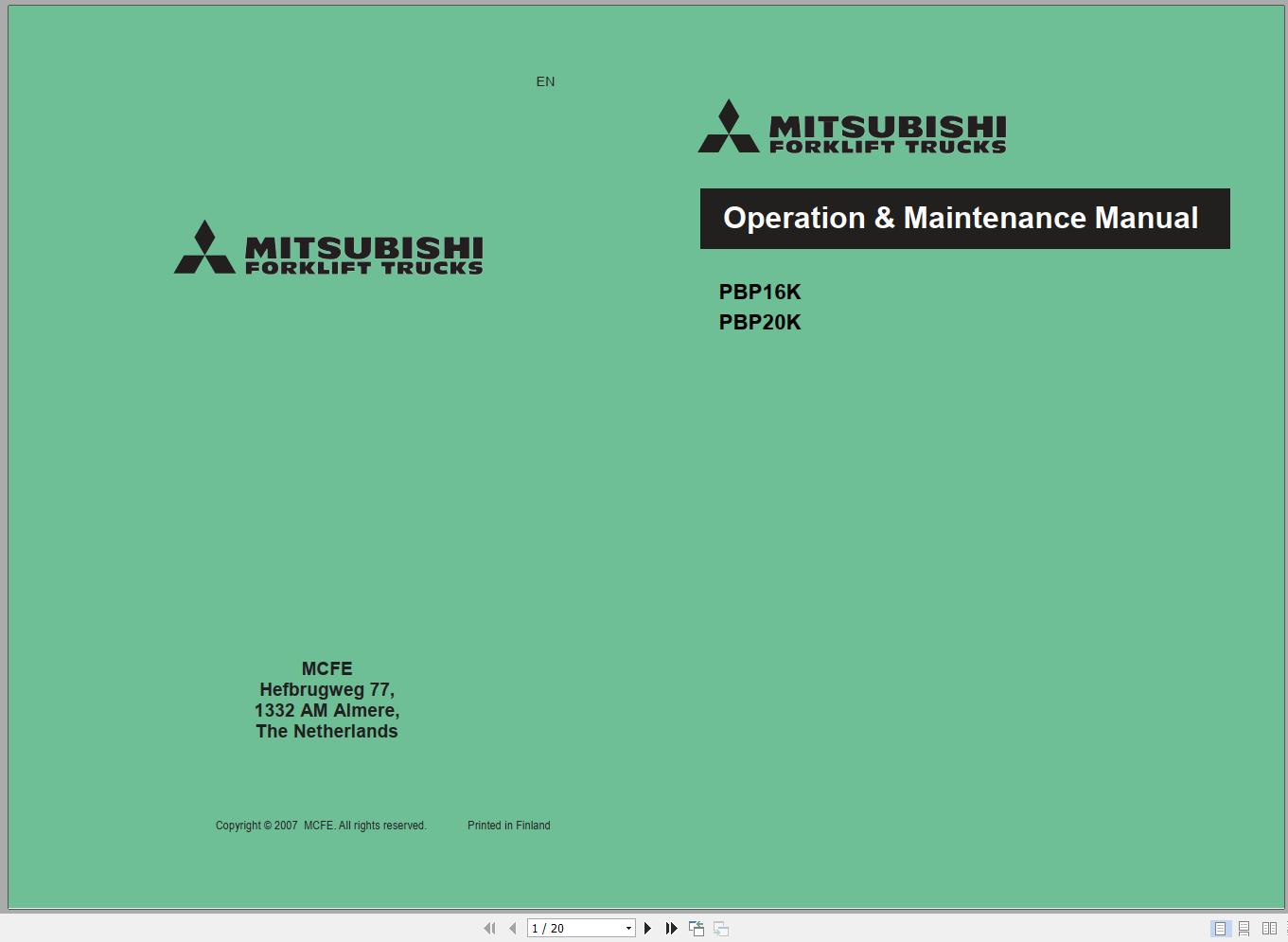The image size is (1288, 942).
Task: Jump to the last page
Action: pyautogui.click(x=671, y=929)
